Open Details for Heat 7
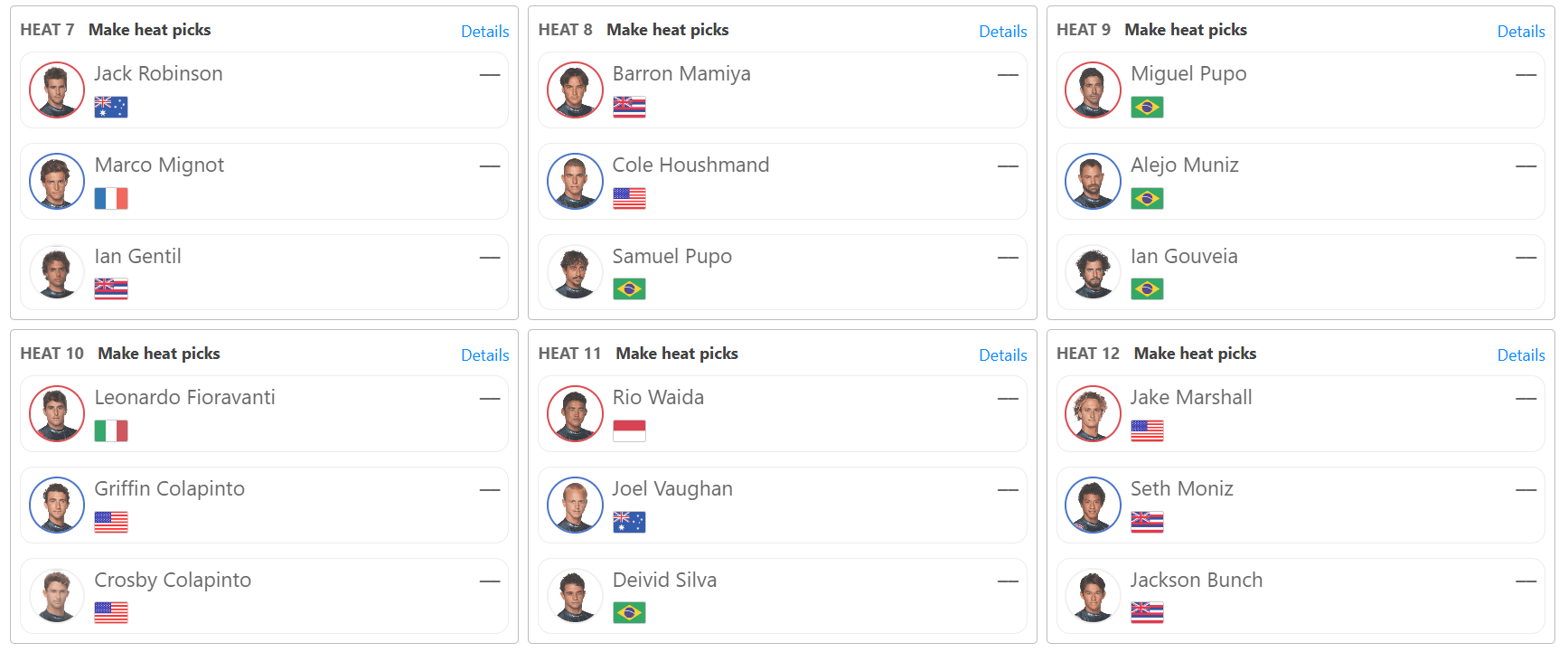Image resolution: width=1568 pixels, height=652 pixels. click(x=485, y=32)
